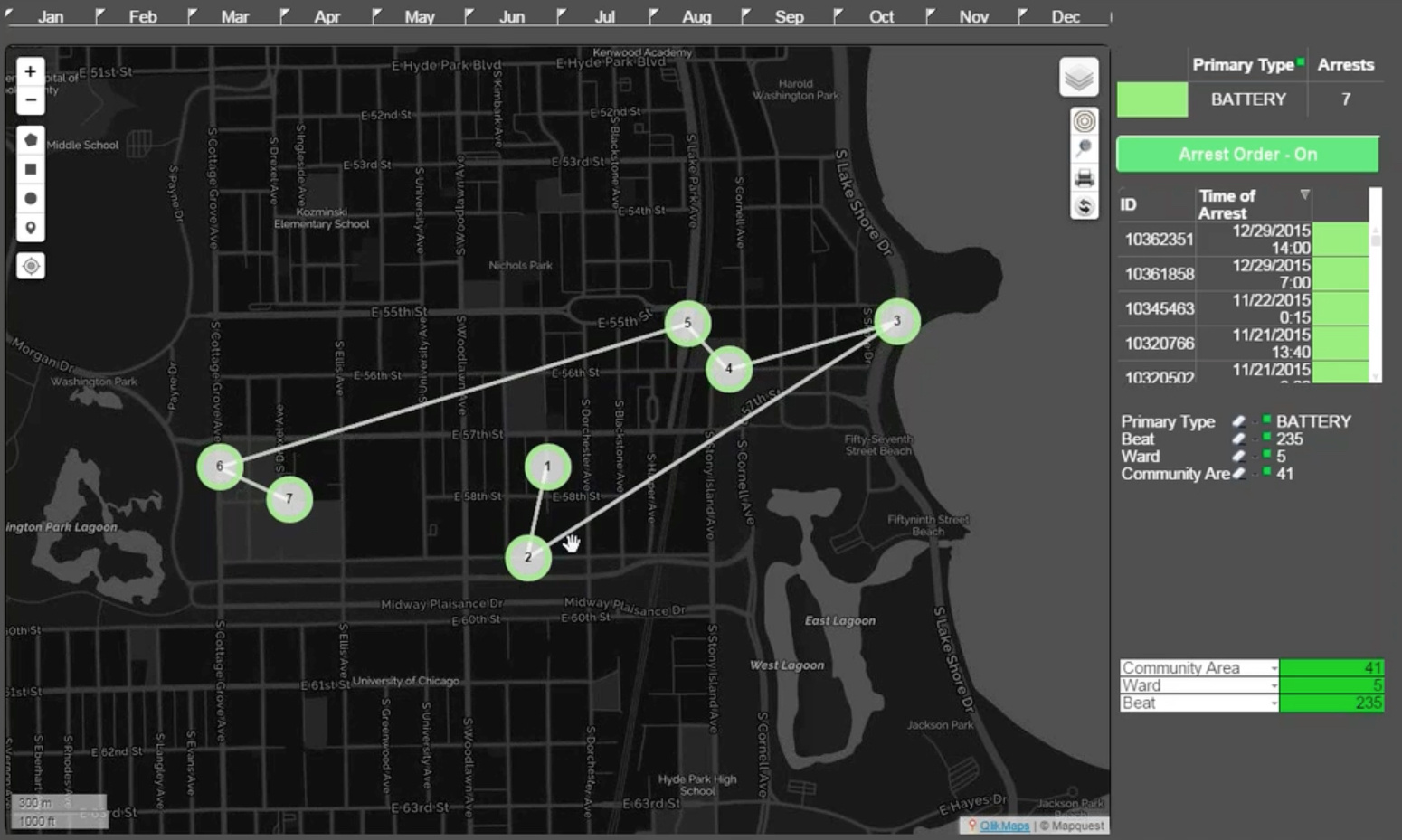Select Jun on the month timeline
The image size is (1402, 840).
point(512,16)
